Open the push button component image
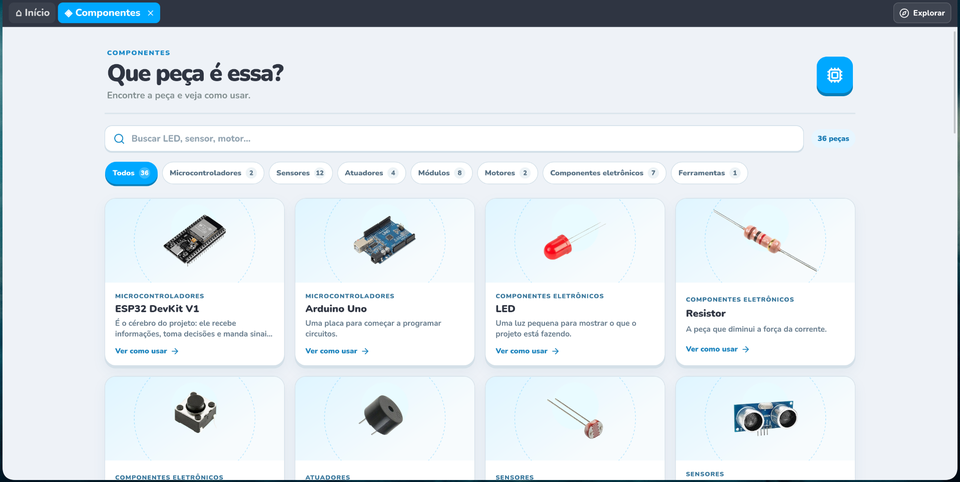This screenshot has width=960, height=482. pos(195,412)
